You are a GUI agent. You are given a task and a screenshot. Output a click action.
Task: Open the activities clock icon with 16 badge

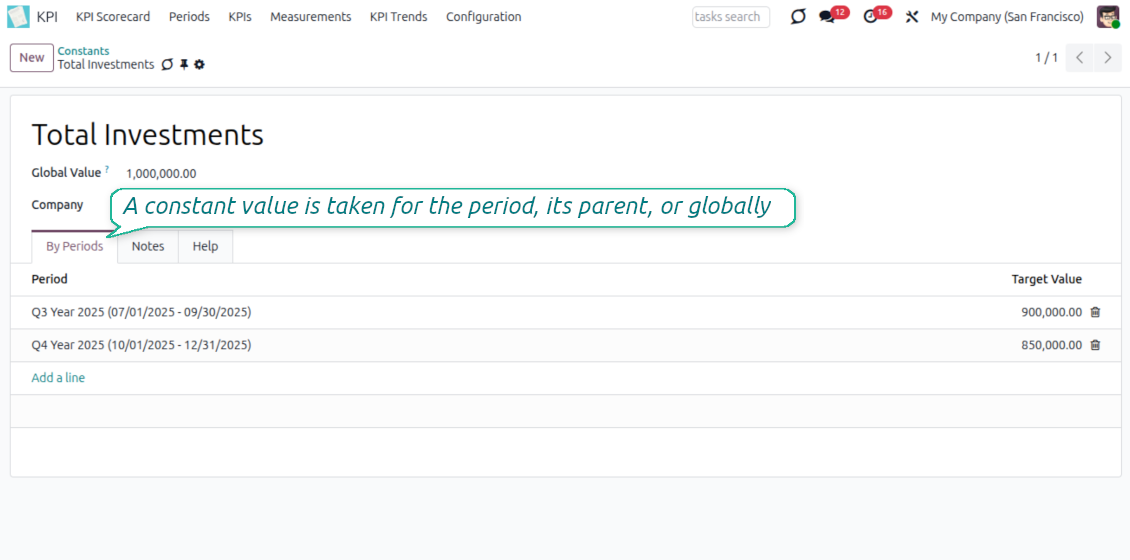pyautogui.click(x=870, y=17)
